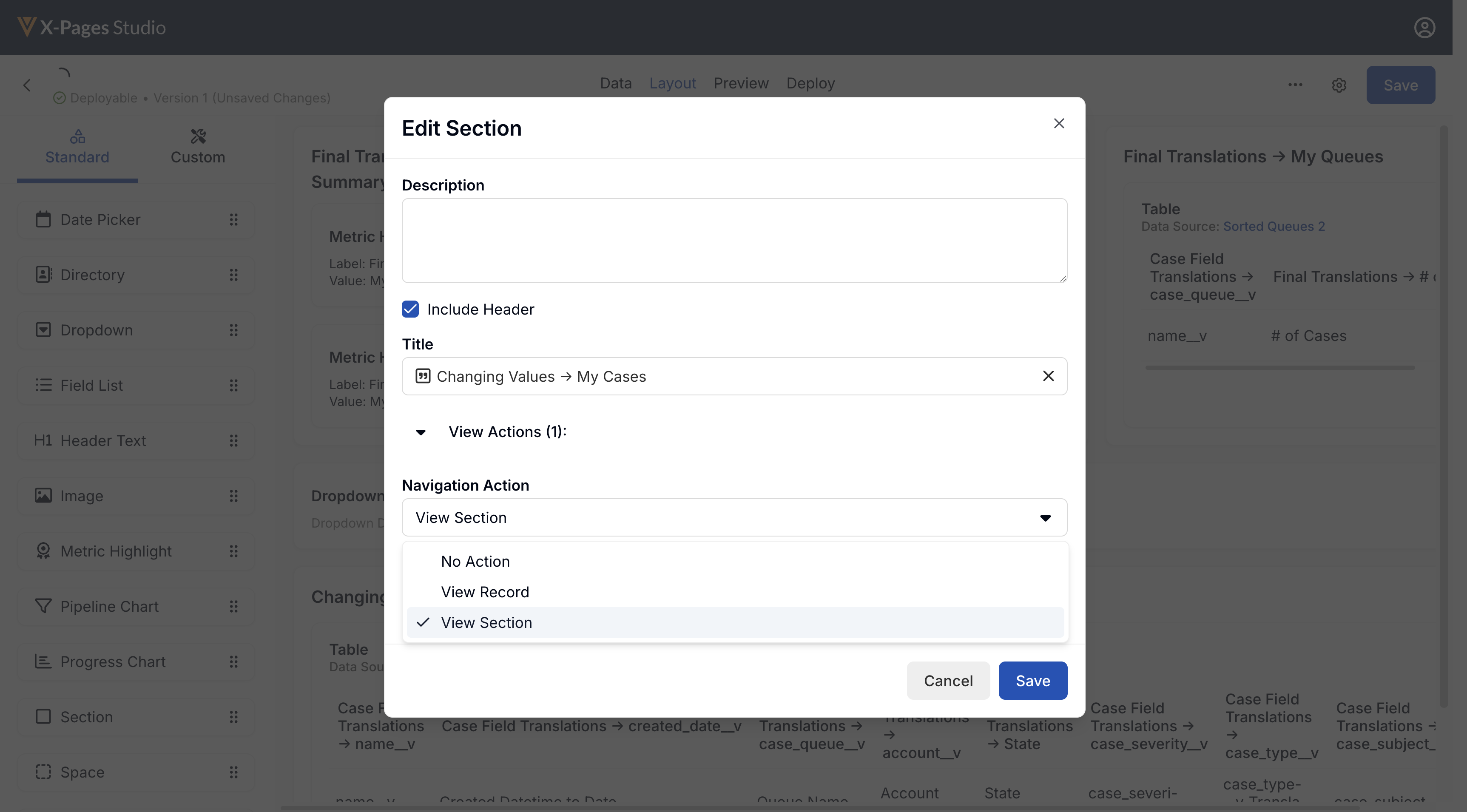Open page settings gear icon

coord(1339,85)
